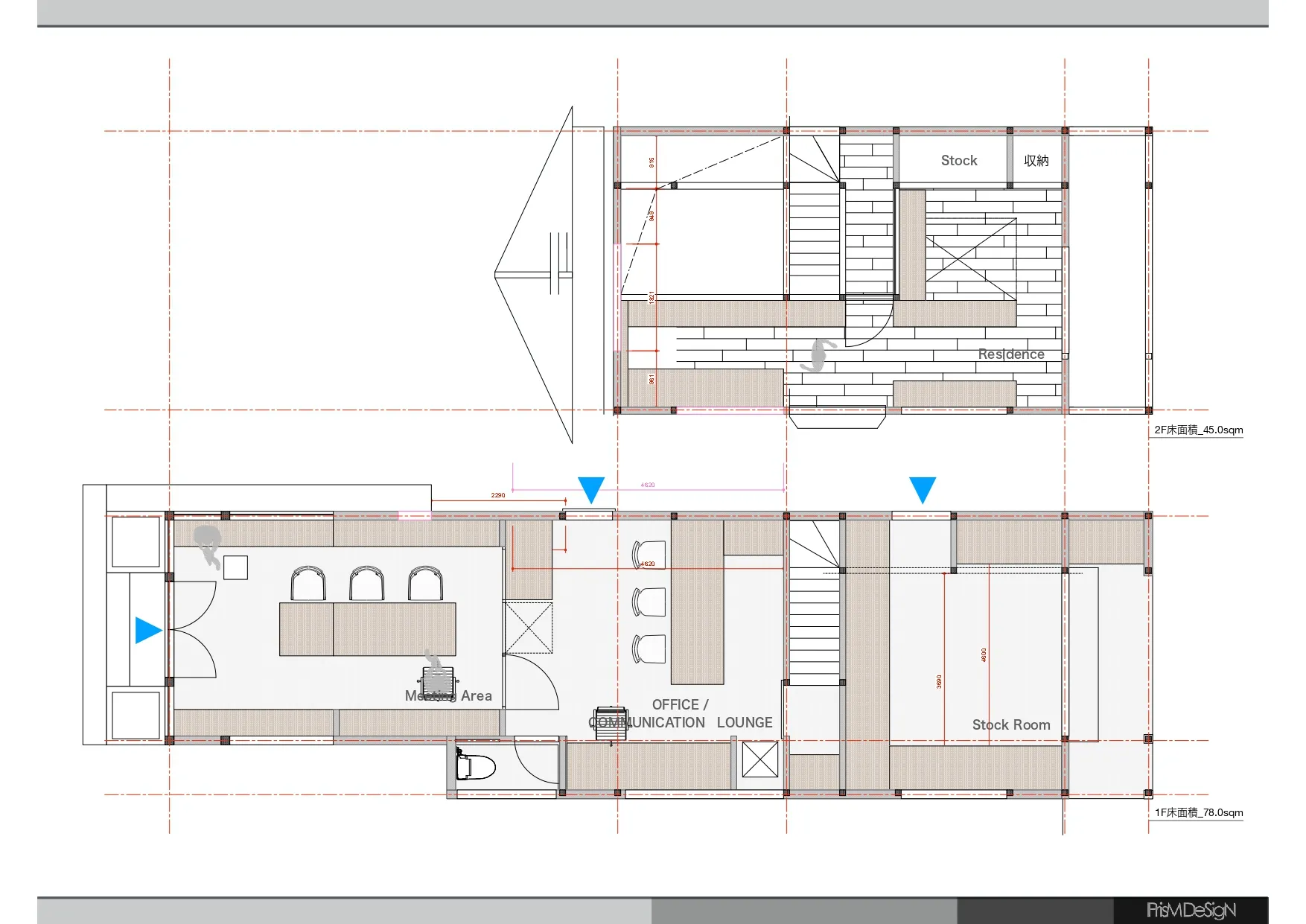Click the 1F床面積_78.0sqm area note
1306x924 pixels.
[1198, 812]
